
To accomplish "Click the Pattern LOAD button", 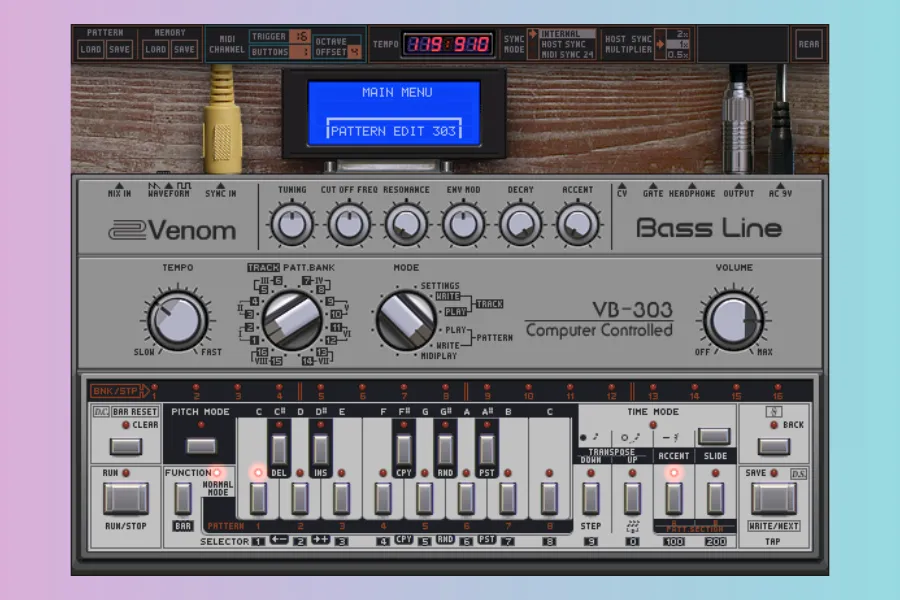I will point(91,49).
